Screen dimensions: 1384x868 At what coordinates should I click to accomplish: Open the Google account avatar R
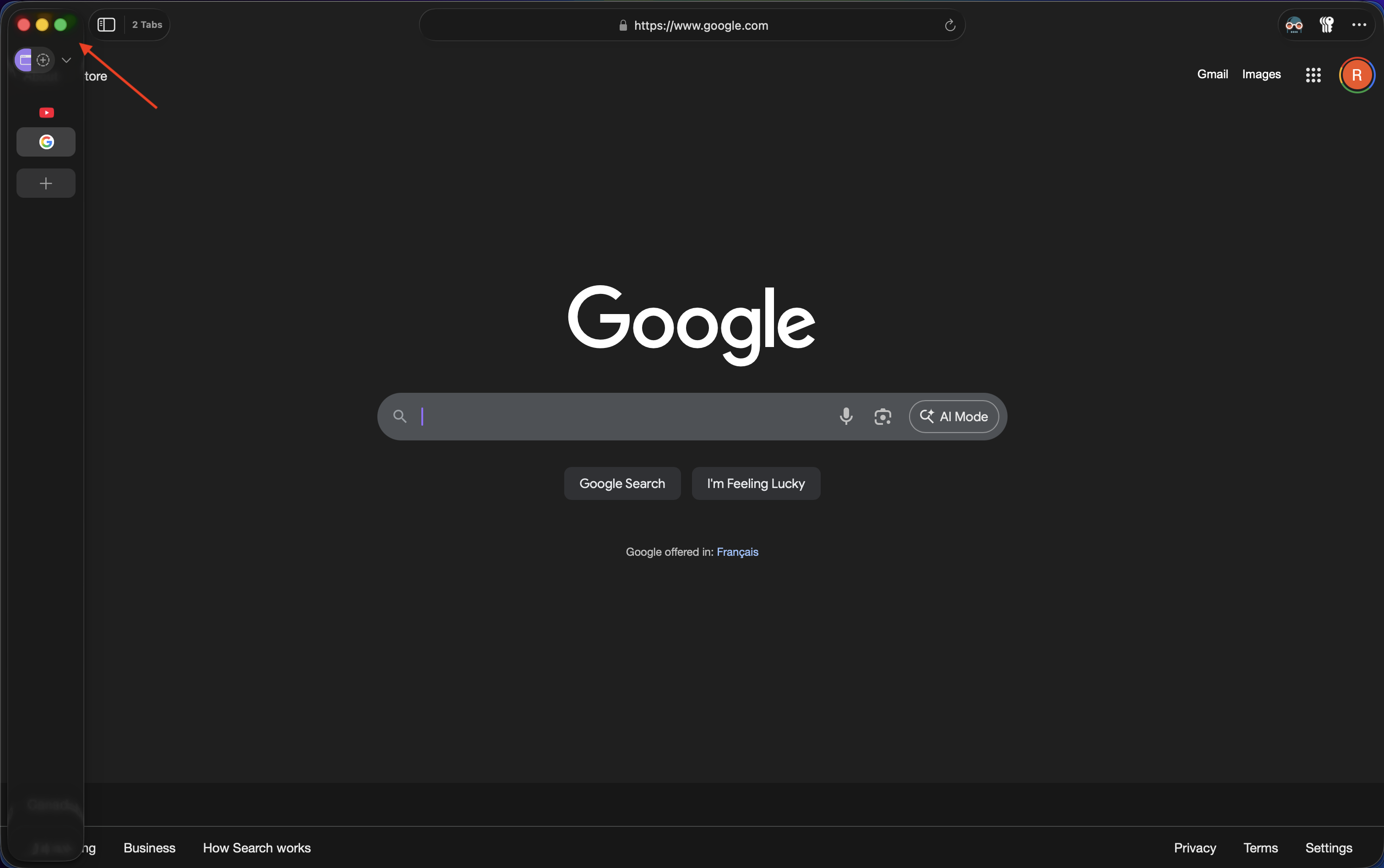(x=1357, y=75)
